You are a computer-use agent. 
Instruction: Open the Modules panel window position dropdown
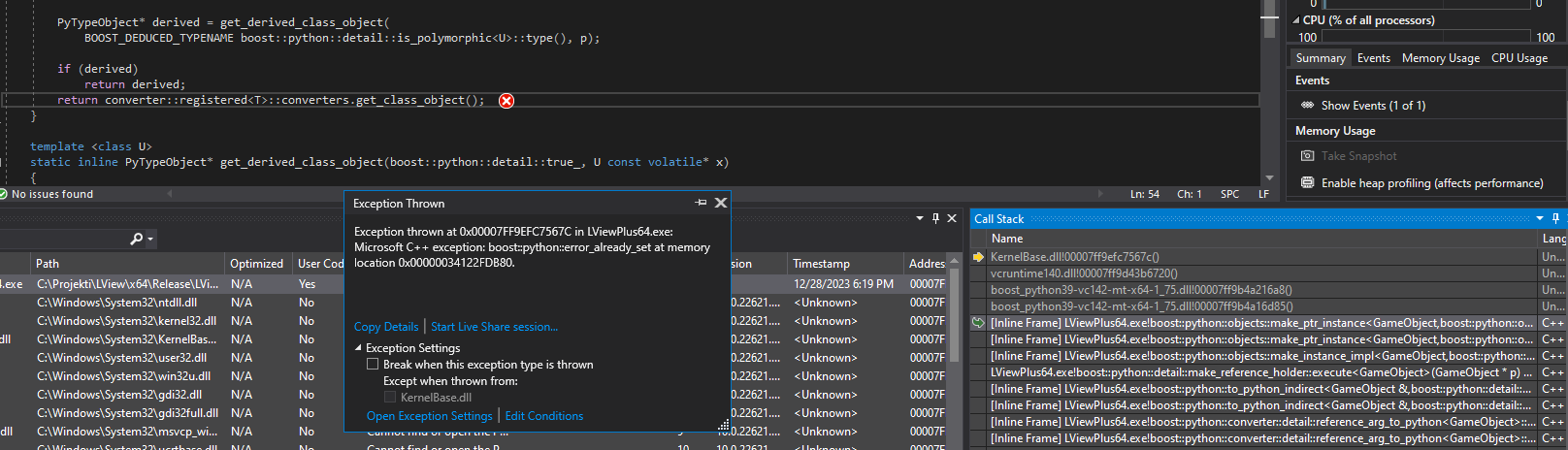click(x=920, y=218)
